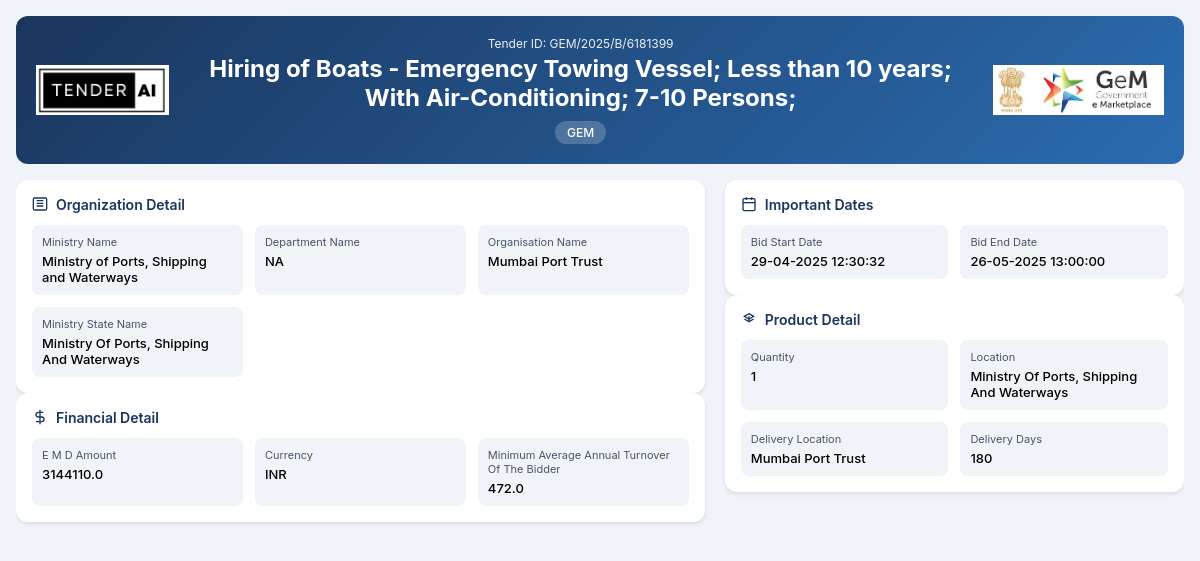Select the Bid Start Date card
1200x561 pixels.
coord(844,252)
